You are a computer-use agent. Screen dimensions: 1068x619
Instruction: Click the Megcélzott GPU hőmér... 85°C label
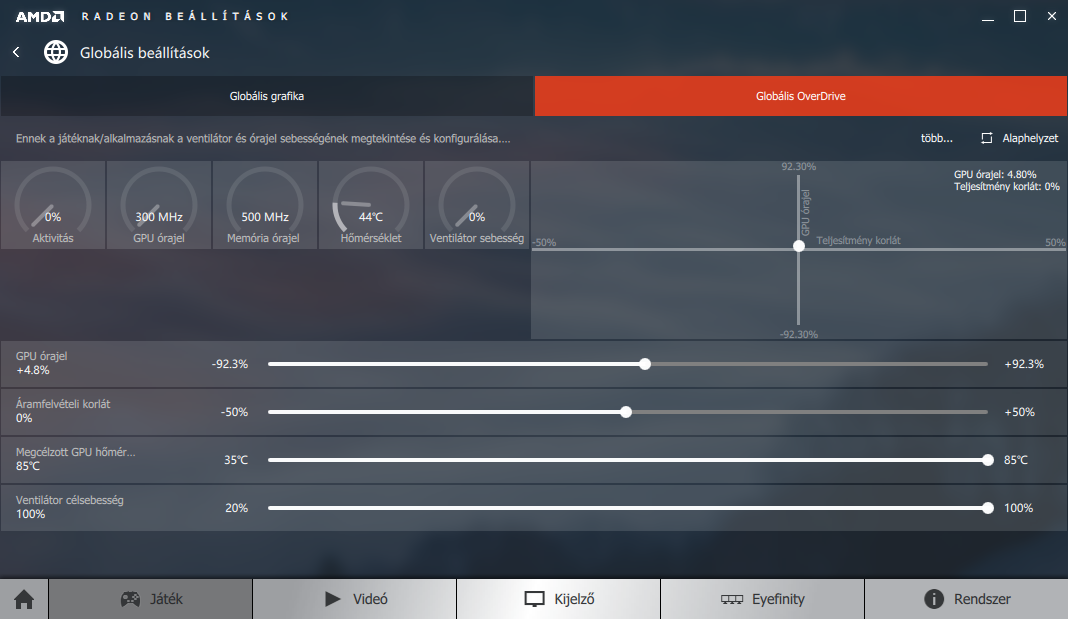(x=76, y=459)
